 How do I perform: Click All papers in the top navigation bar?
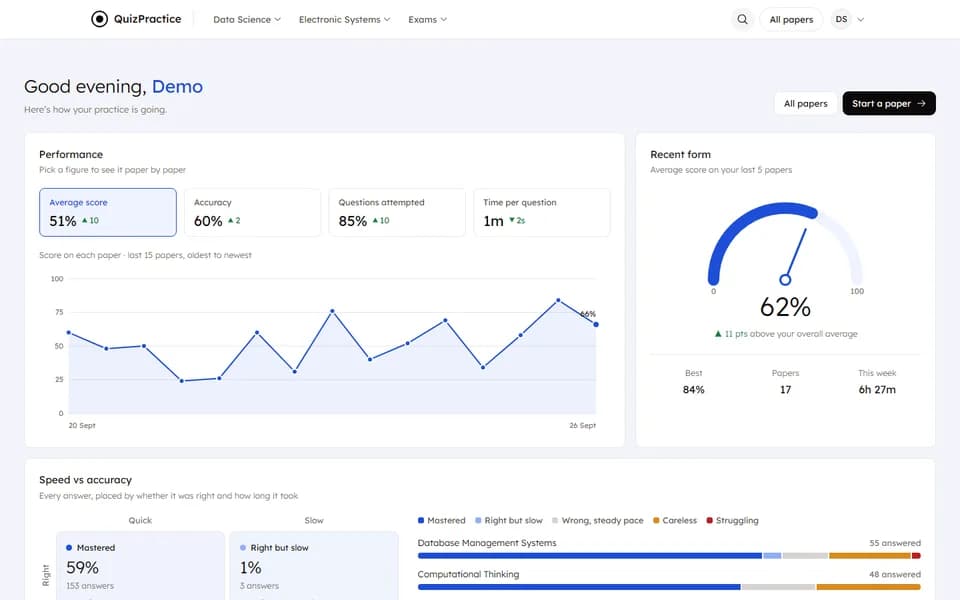click(791, 20)
